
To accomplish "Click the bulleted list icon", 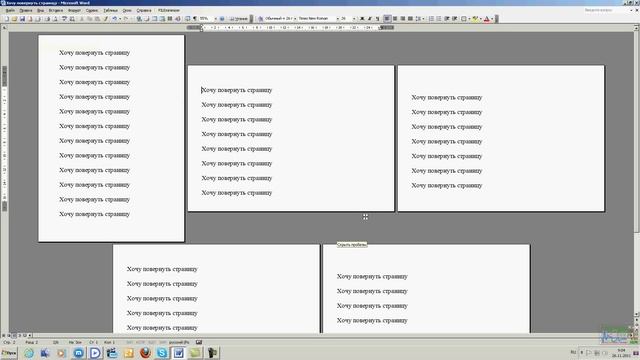I will (439, 19).
